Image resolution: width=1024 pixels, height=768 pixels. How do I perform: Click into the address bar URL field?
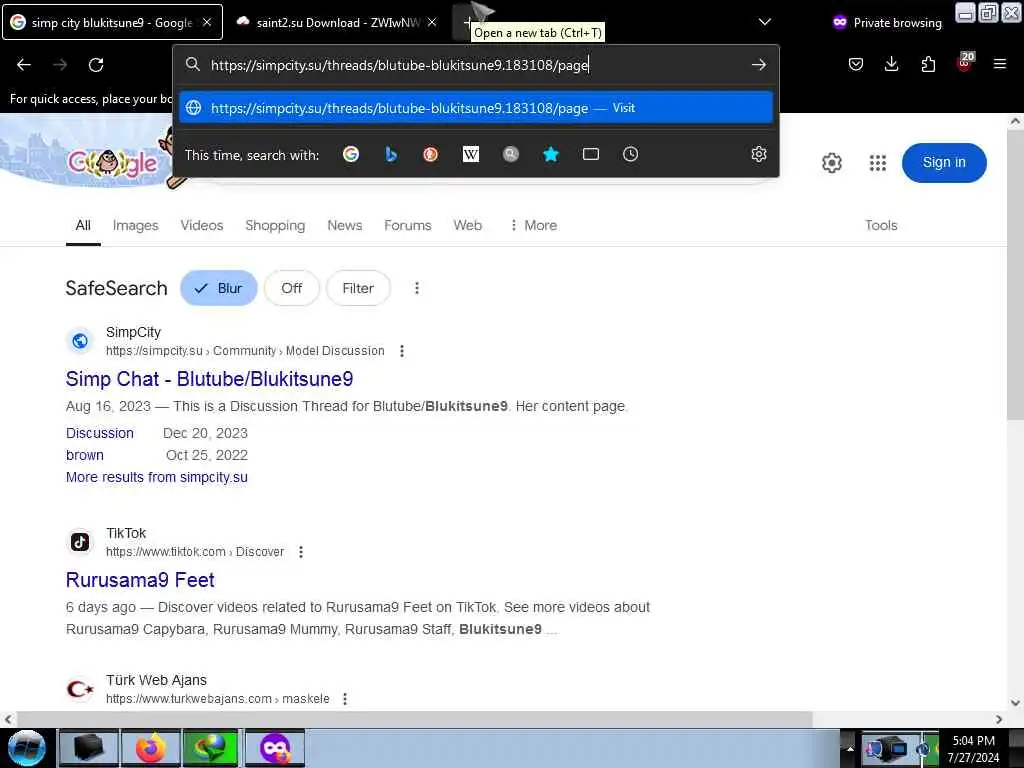[477, 65]
